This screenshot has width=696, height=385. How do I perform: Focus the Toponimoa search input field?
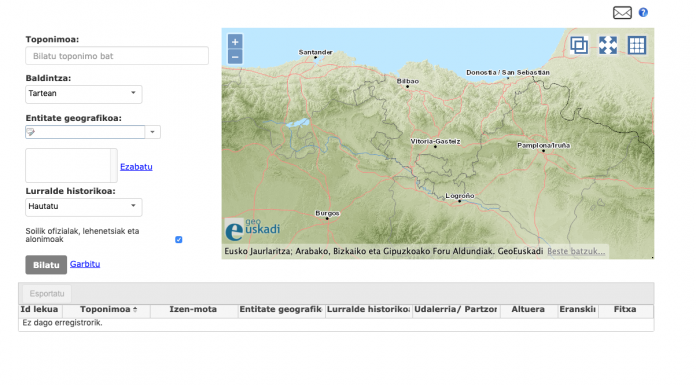(117, 56)
